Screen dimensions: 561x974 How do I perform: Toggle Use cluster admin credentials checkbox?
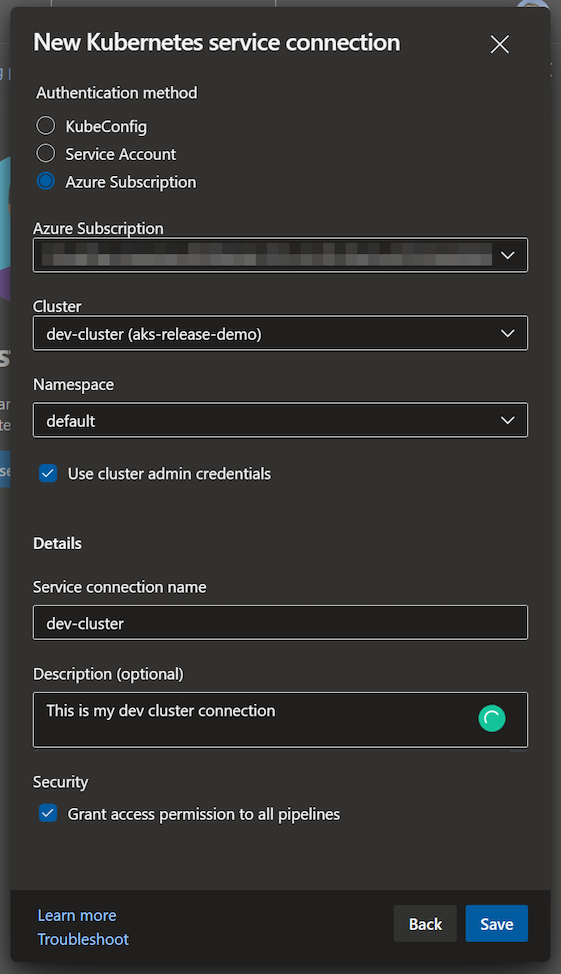(48, 473)
